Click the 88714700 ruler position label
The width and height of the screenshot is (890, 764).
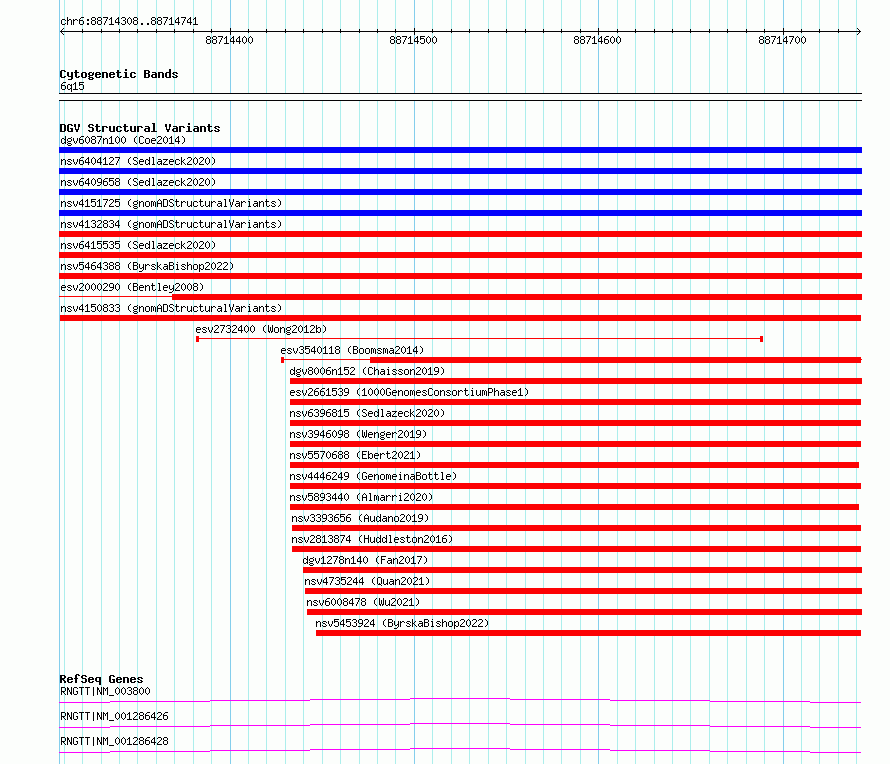tap(782, 40)
